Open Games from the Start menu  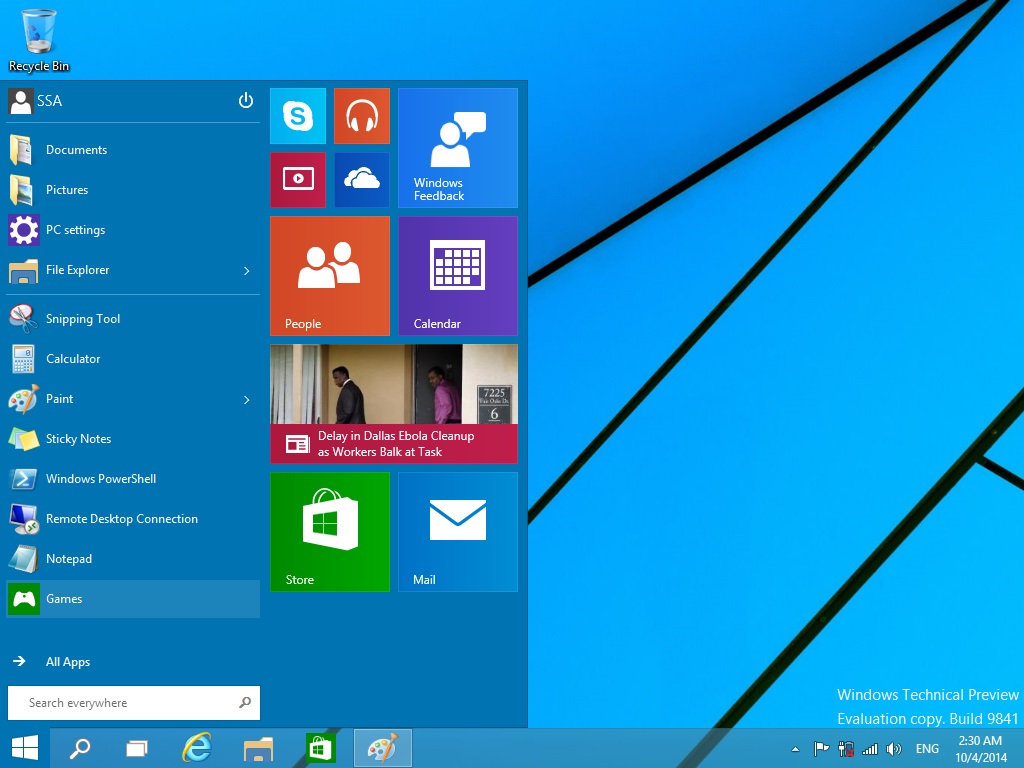pyautogui.click(x=133, y=599)
